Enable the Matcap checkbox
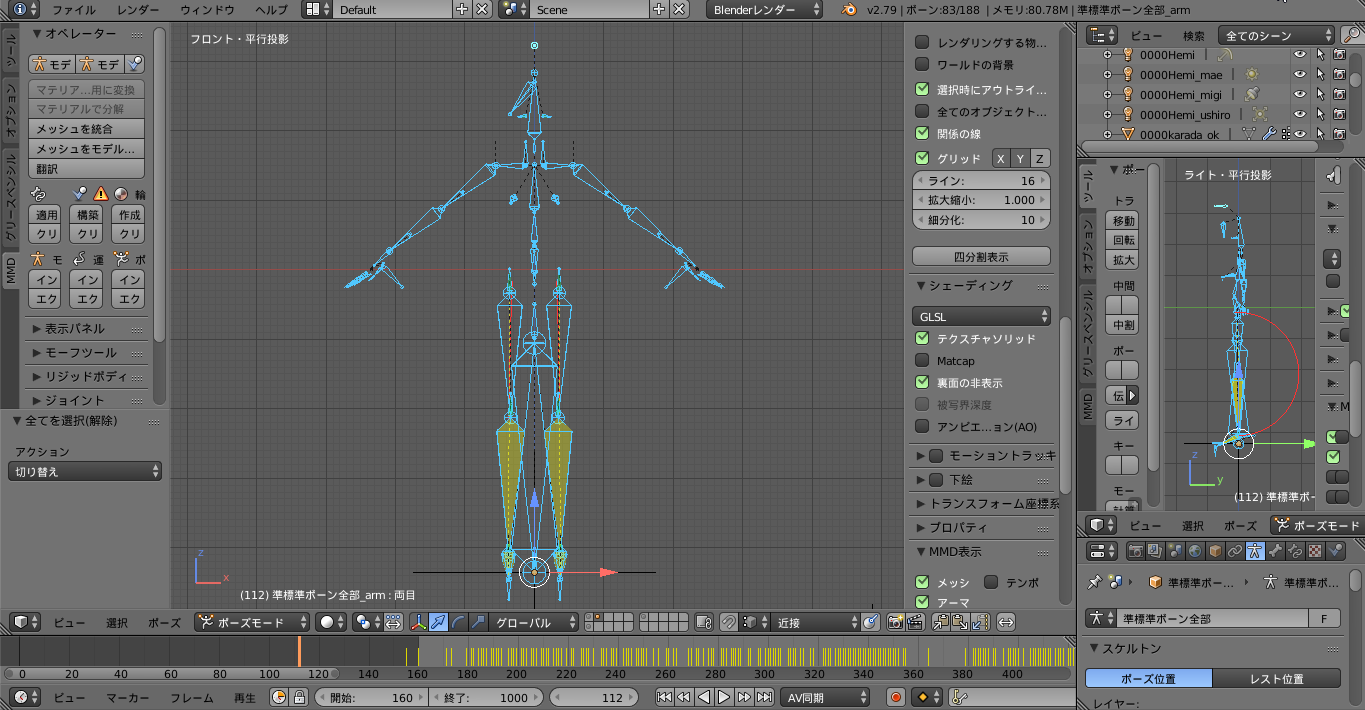This screenshot has width=1365, height=710. pos(923,361)
